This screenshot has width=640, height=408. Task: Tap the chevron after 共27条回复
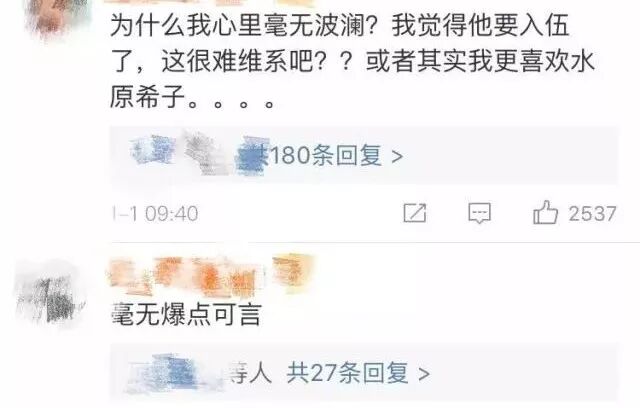pos(424,374)
